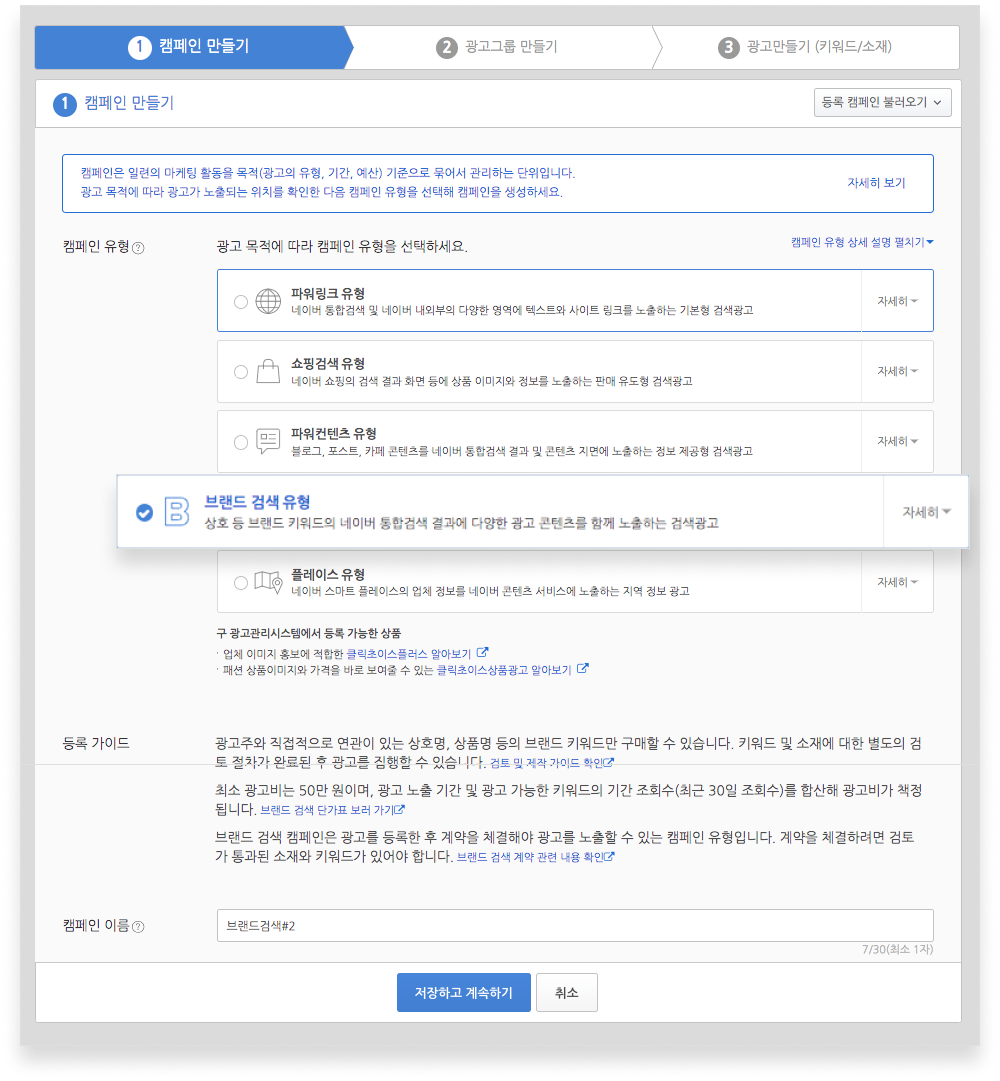Click external link icon after 클릭초이스상품광고 알아보기
Screen dimensions: 1000x1081
[x=583, y=668]
